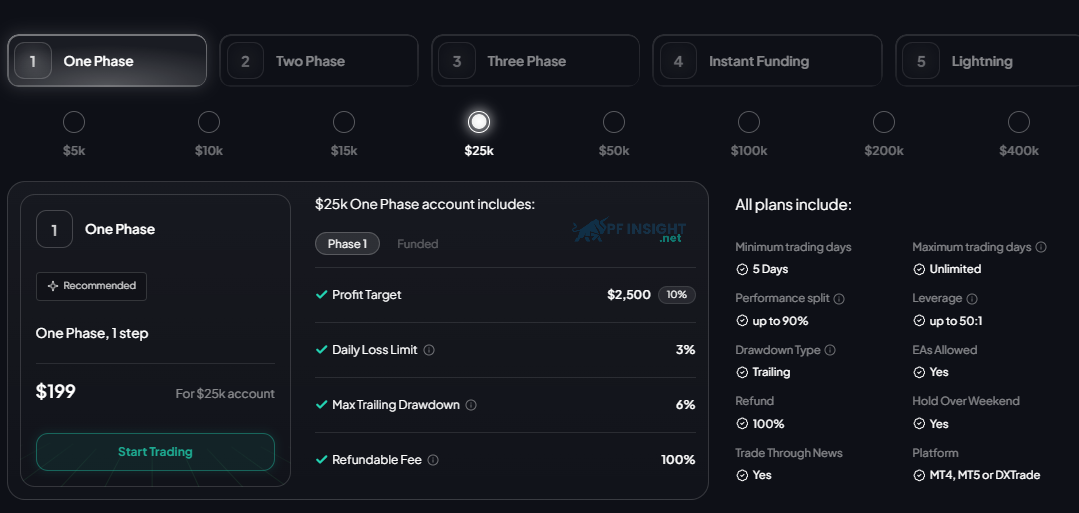Select the Phase 1 pill
The width and height of the screenshot is (1079, 513).
tap(348, 244)
